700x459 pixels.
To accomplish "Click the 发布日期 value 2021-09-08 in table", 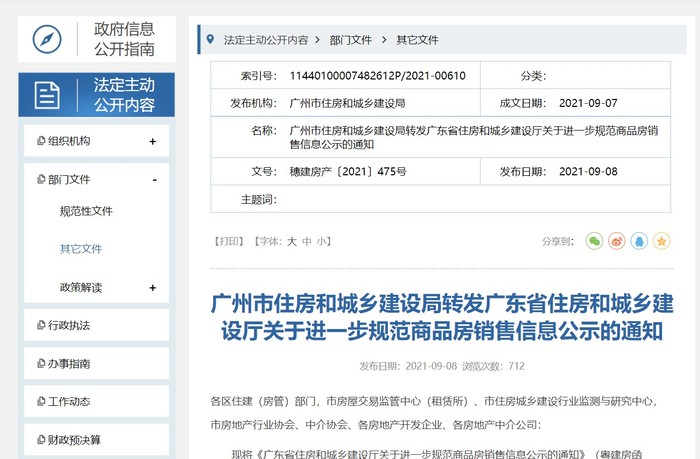I will point(588,171).
